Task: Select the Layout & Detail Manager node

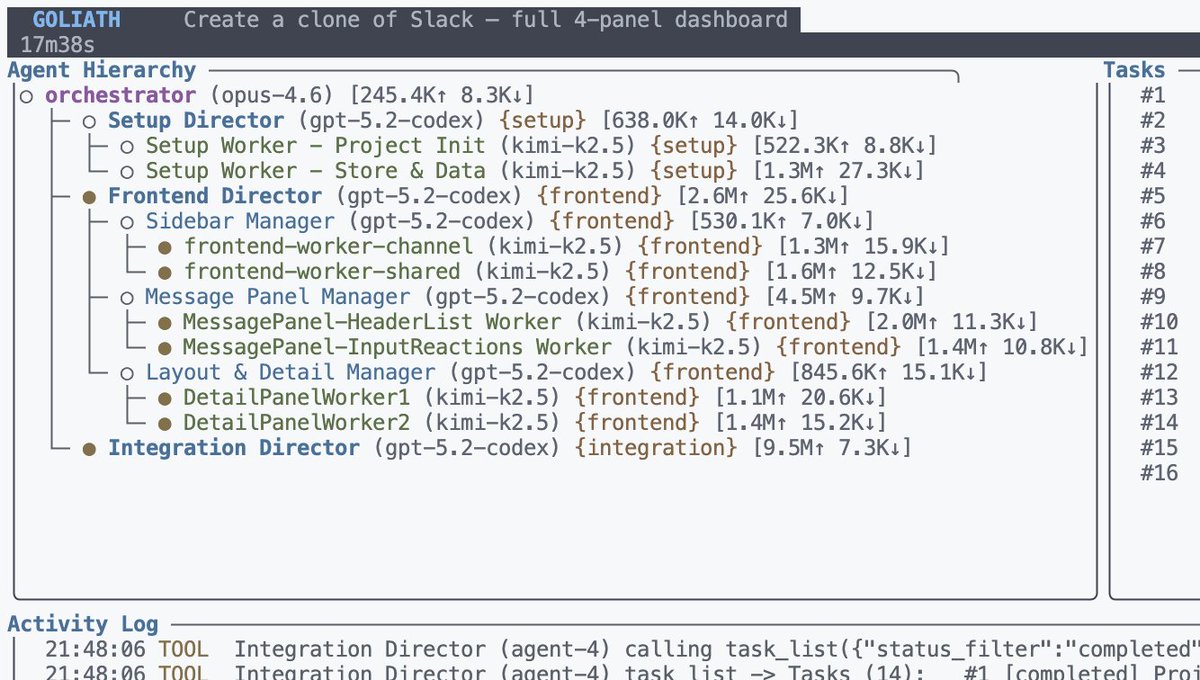Action: pos(553,372)
